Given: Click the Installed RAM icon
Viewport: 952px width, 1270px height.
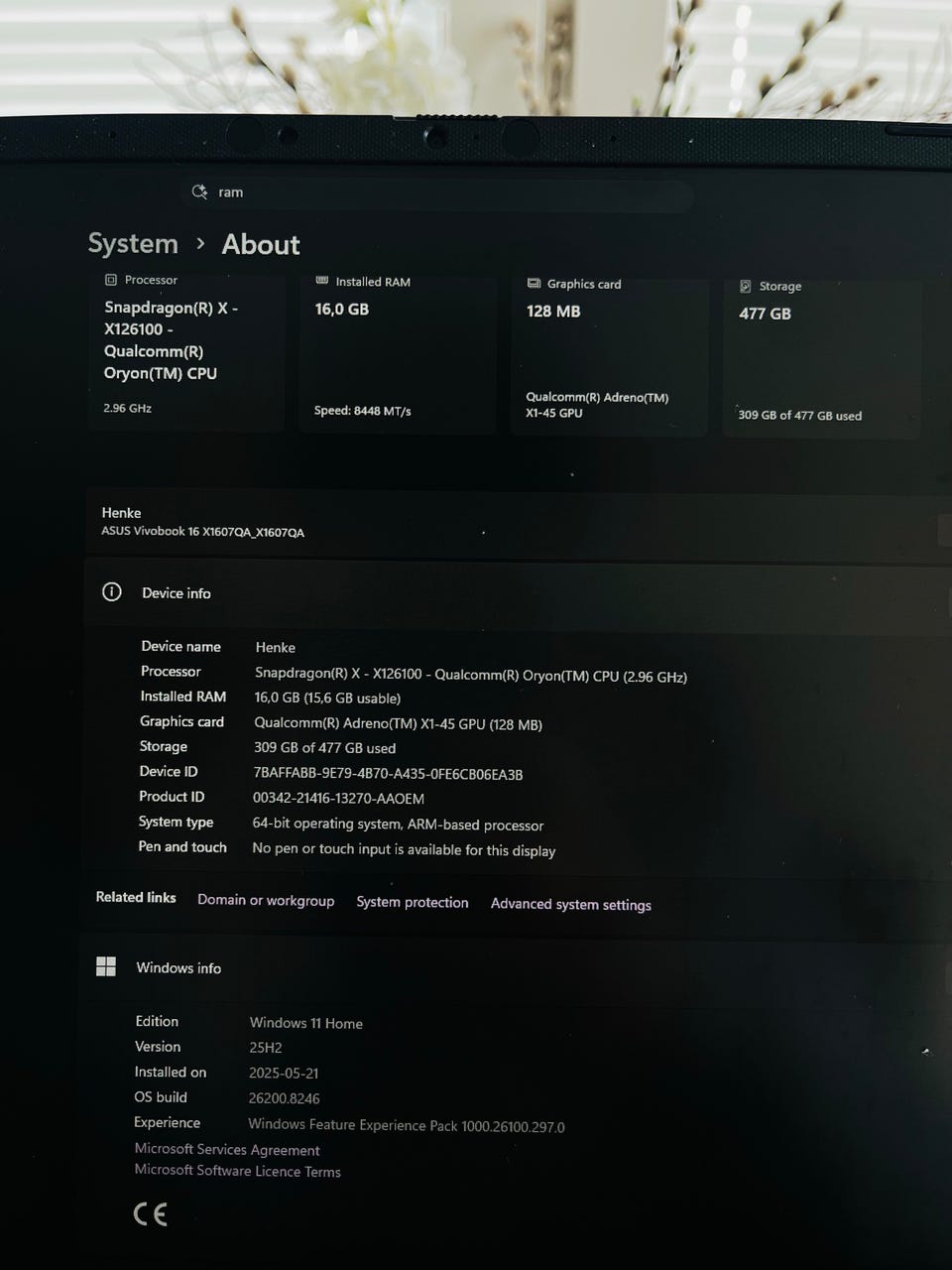Looking at the screenshot, I should pyautogui.click(x=321, y=282).
